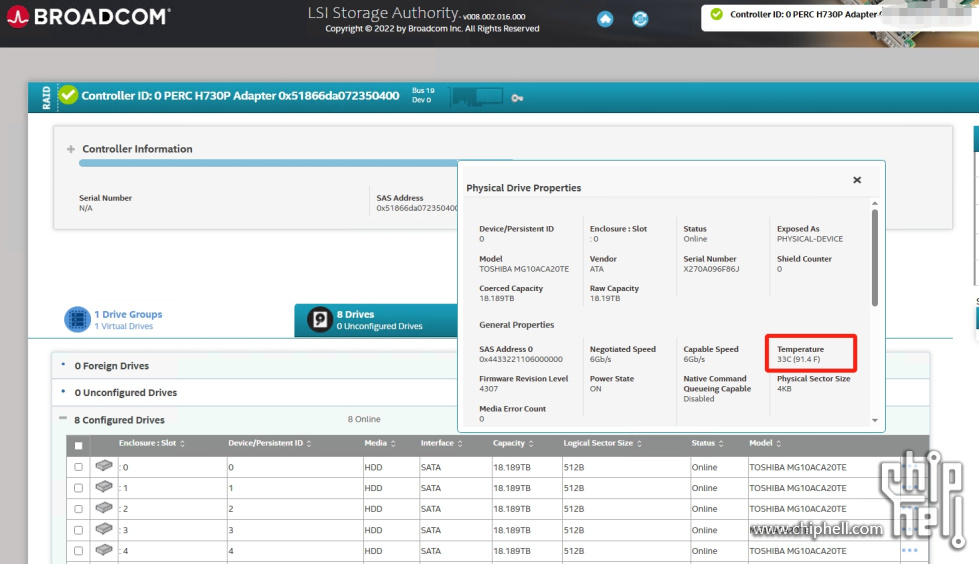Open more options ellipsis for slot 4 drive
The height and width of the screenshot is (564, 979).
tap(910, 550)
